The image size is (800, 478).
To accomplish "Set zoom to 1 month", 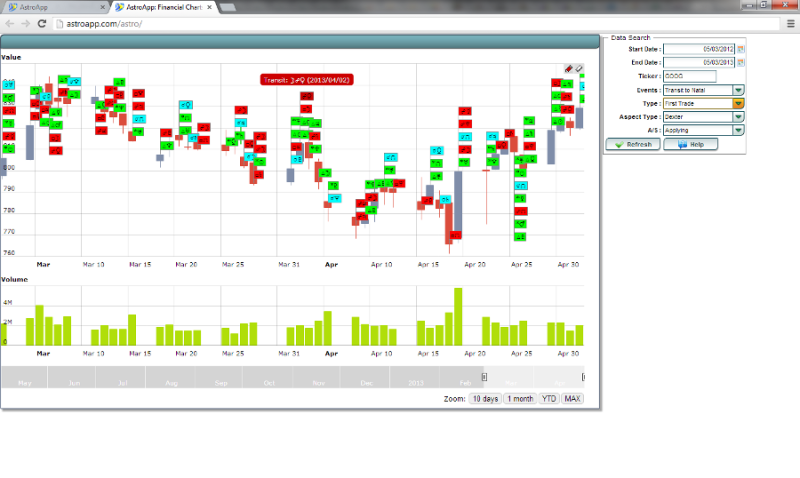I will pyautogui.click(x=519, y=398).
